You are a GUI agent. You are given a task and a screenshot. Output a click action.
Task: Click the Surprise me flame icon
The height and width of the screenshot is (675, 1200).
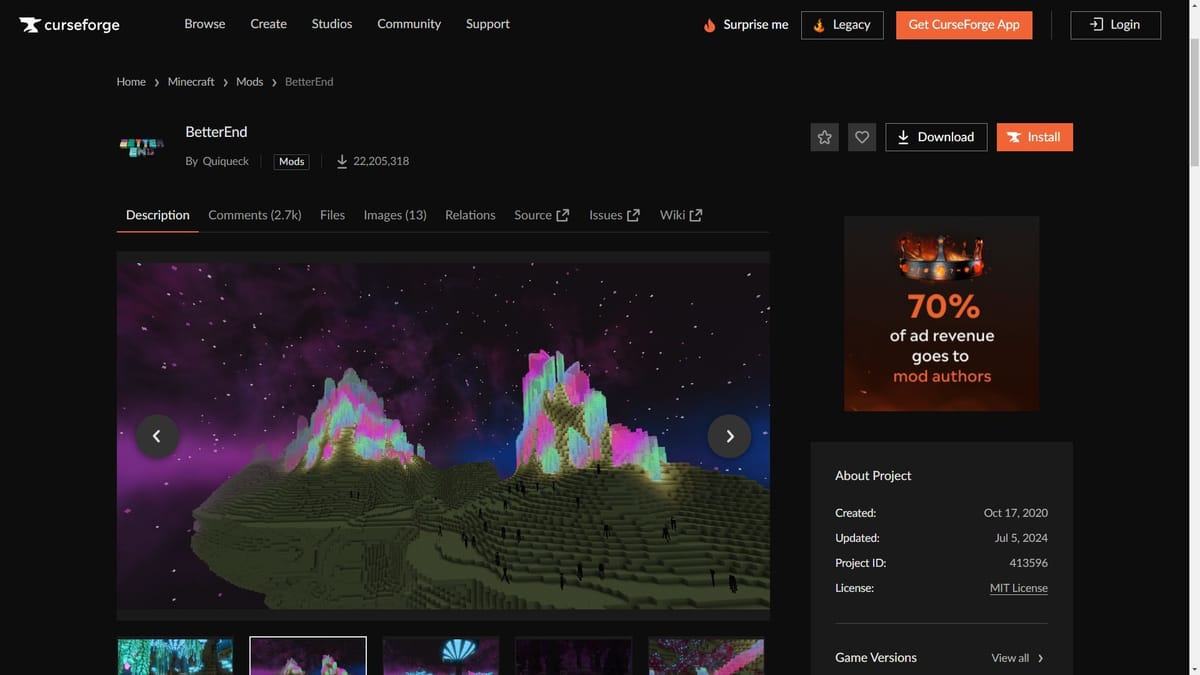[709, 24]
